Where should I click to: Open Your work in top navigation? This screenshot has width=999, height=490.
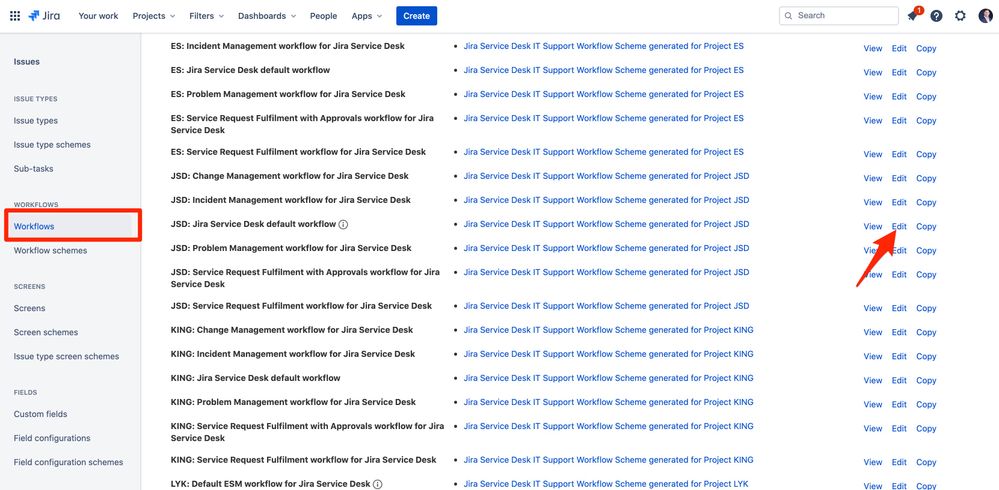pos(98,16)
